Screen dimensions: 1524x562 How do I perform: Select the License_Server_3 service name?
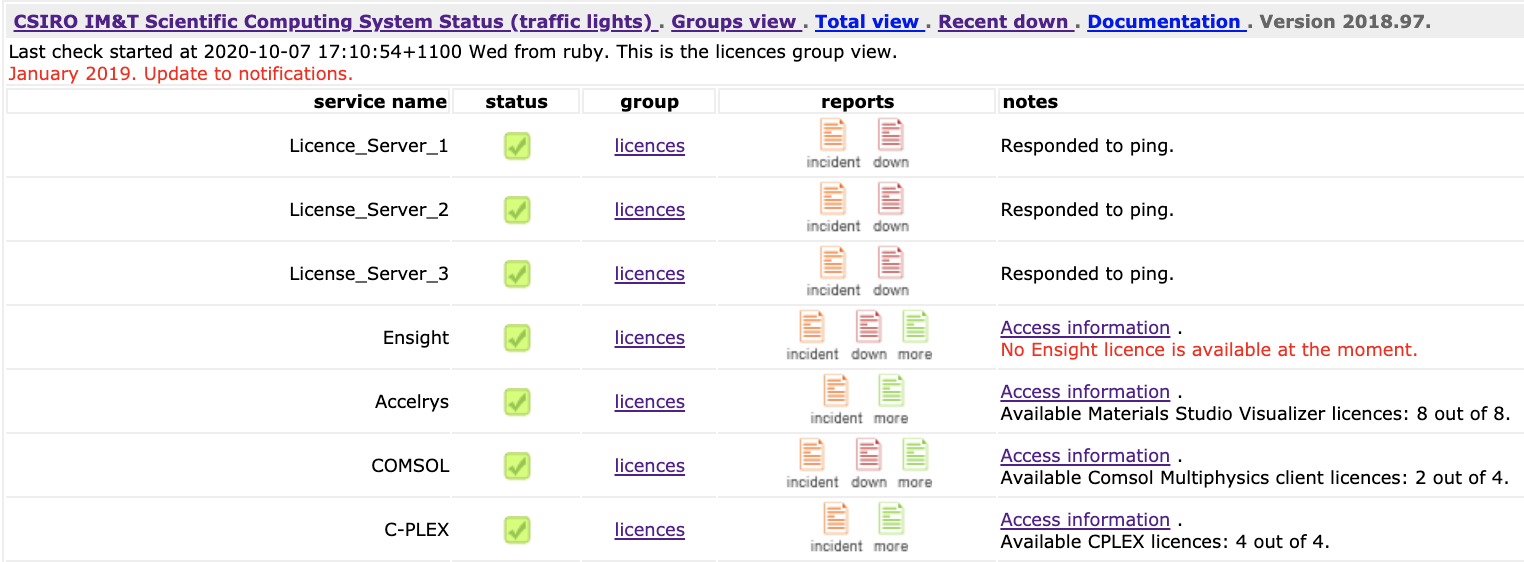369,274
